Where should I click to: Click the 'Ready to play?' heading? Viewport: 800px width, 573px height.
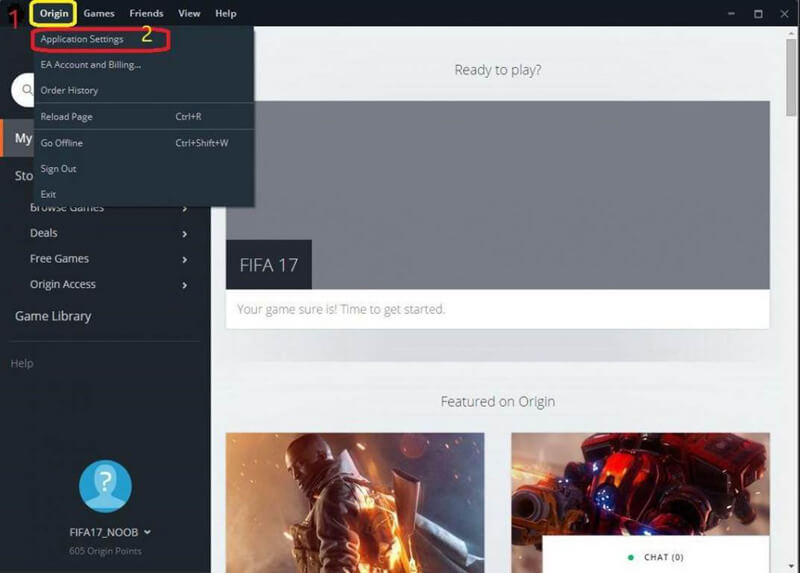point(498,70)
